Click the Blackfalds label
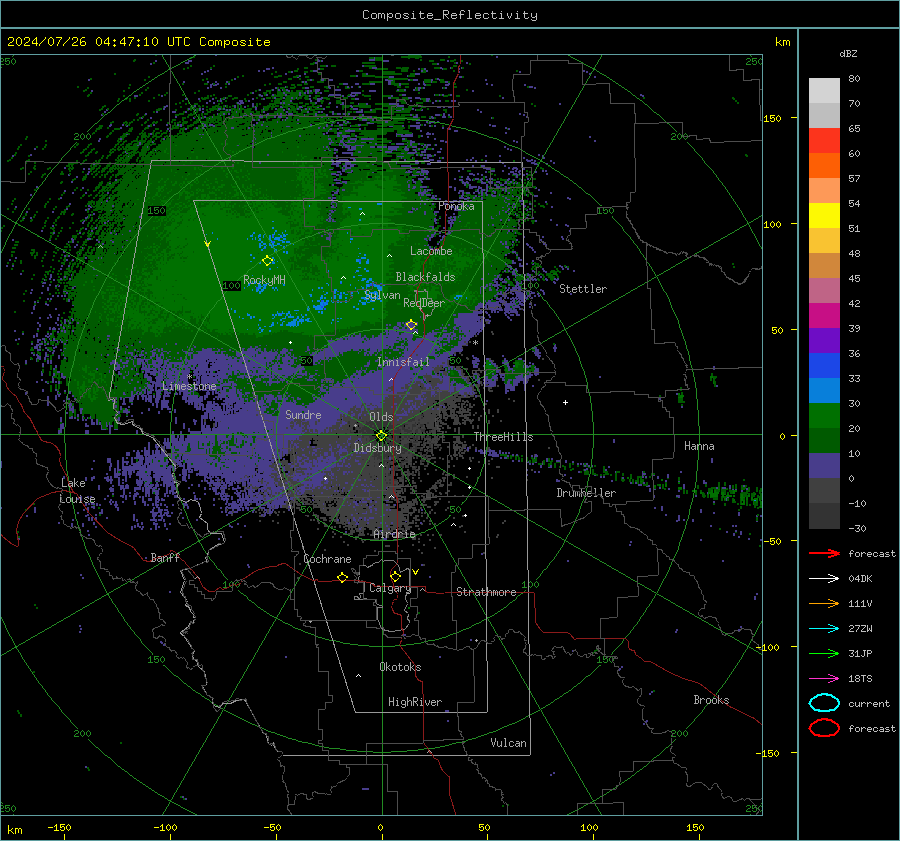The width and height of the screenshot is (900, 841). [425, 277]
